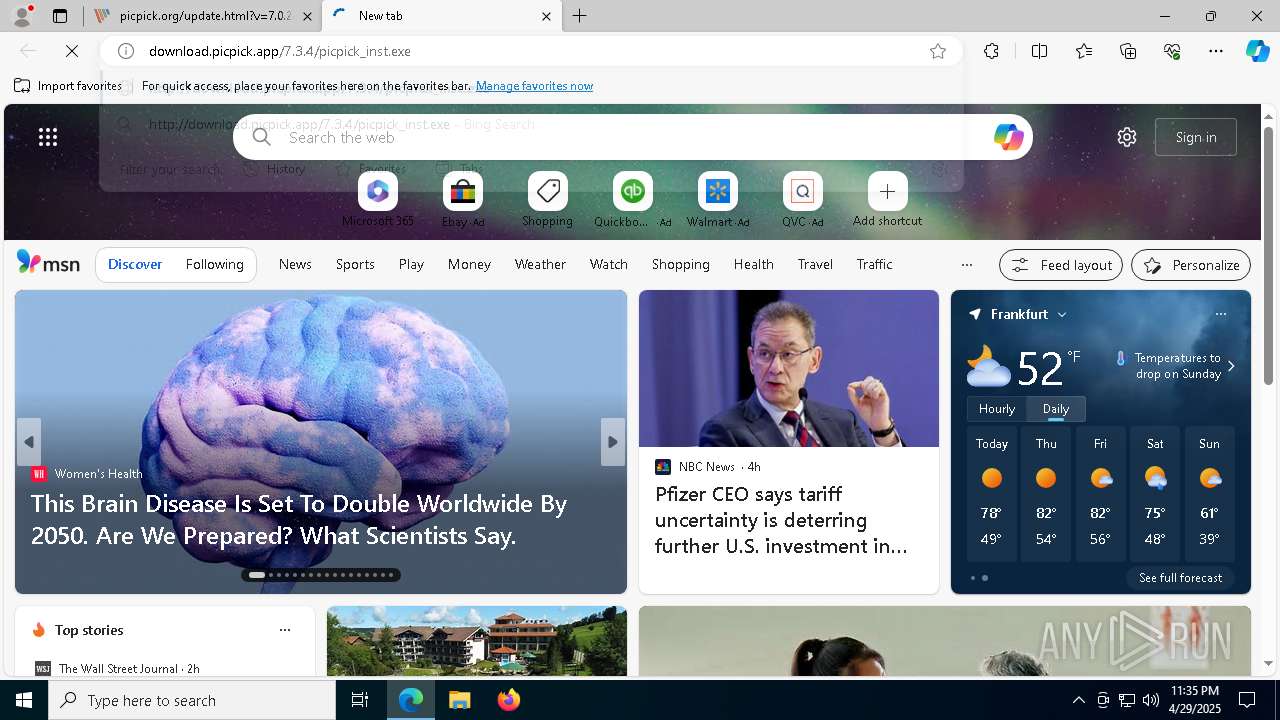
Task: Add this page to favorites star
Action: (938, 51)
